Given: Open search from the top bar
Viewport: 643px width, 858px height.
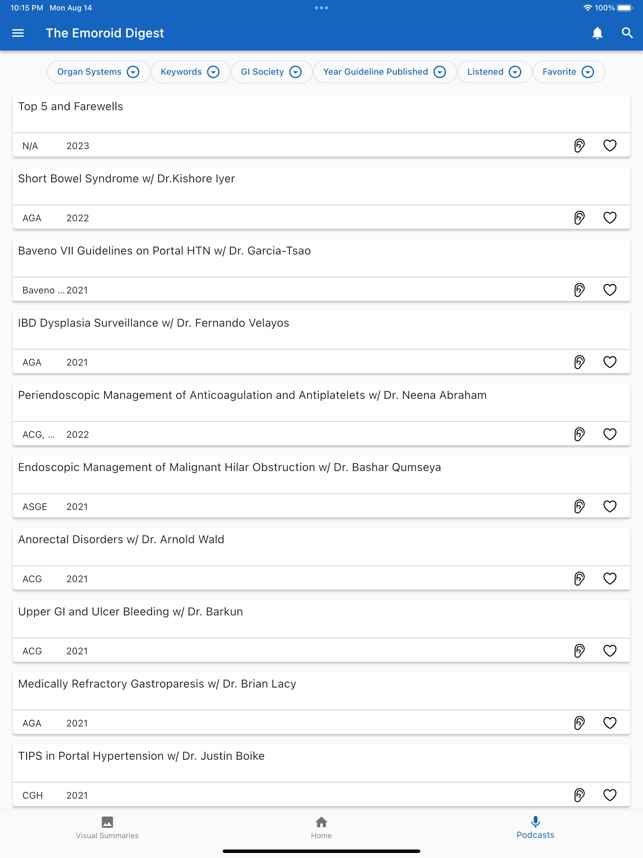Looking at the screenshot, I should 629,32.
